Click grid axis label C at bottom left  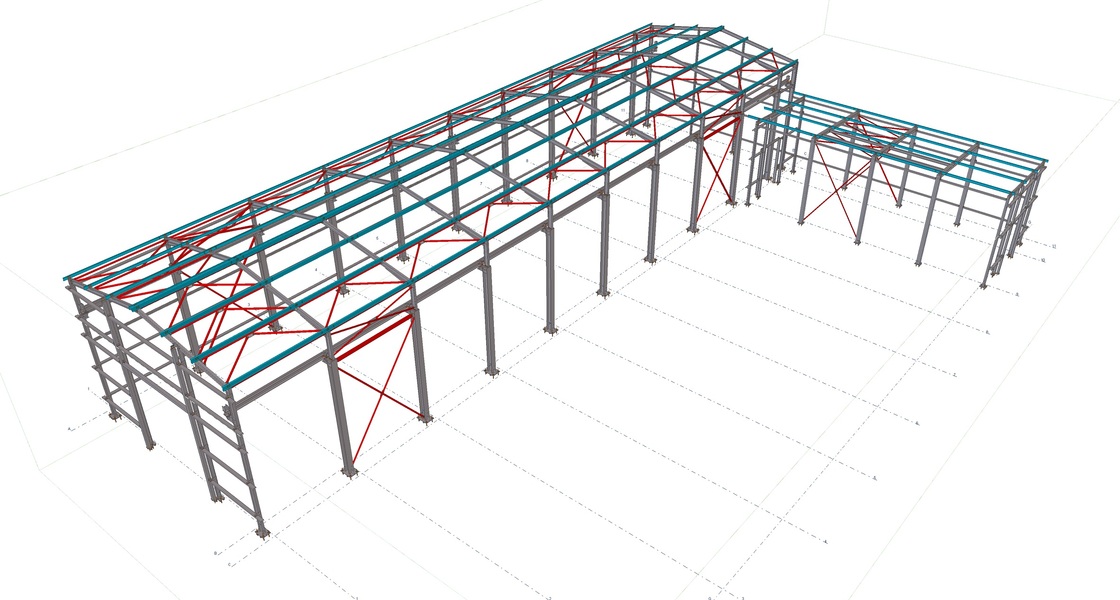click(231, 566)
